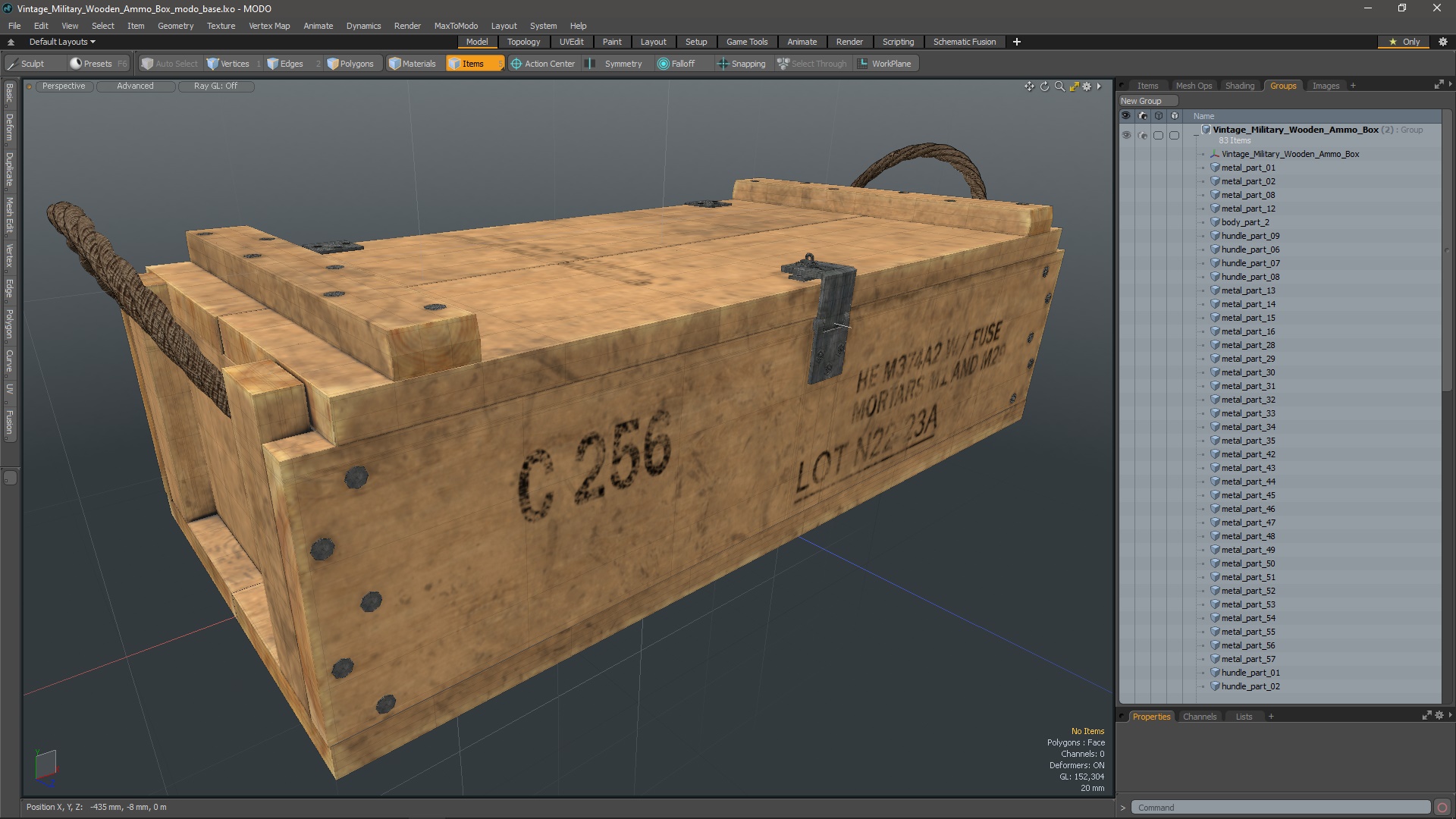Toggle the first box checkbox of the group row

1158,135
